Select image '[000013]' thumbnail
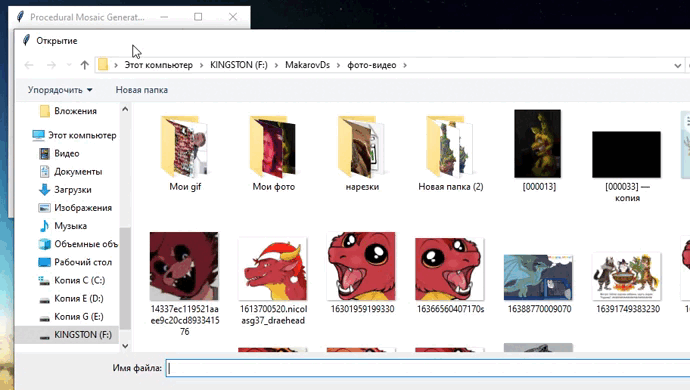The image size is (690, 390). [x=538, y=144]
